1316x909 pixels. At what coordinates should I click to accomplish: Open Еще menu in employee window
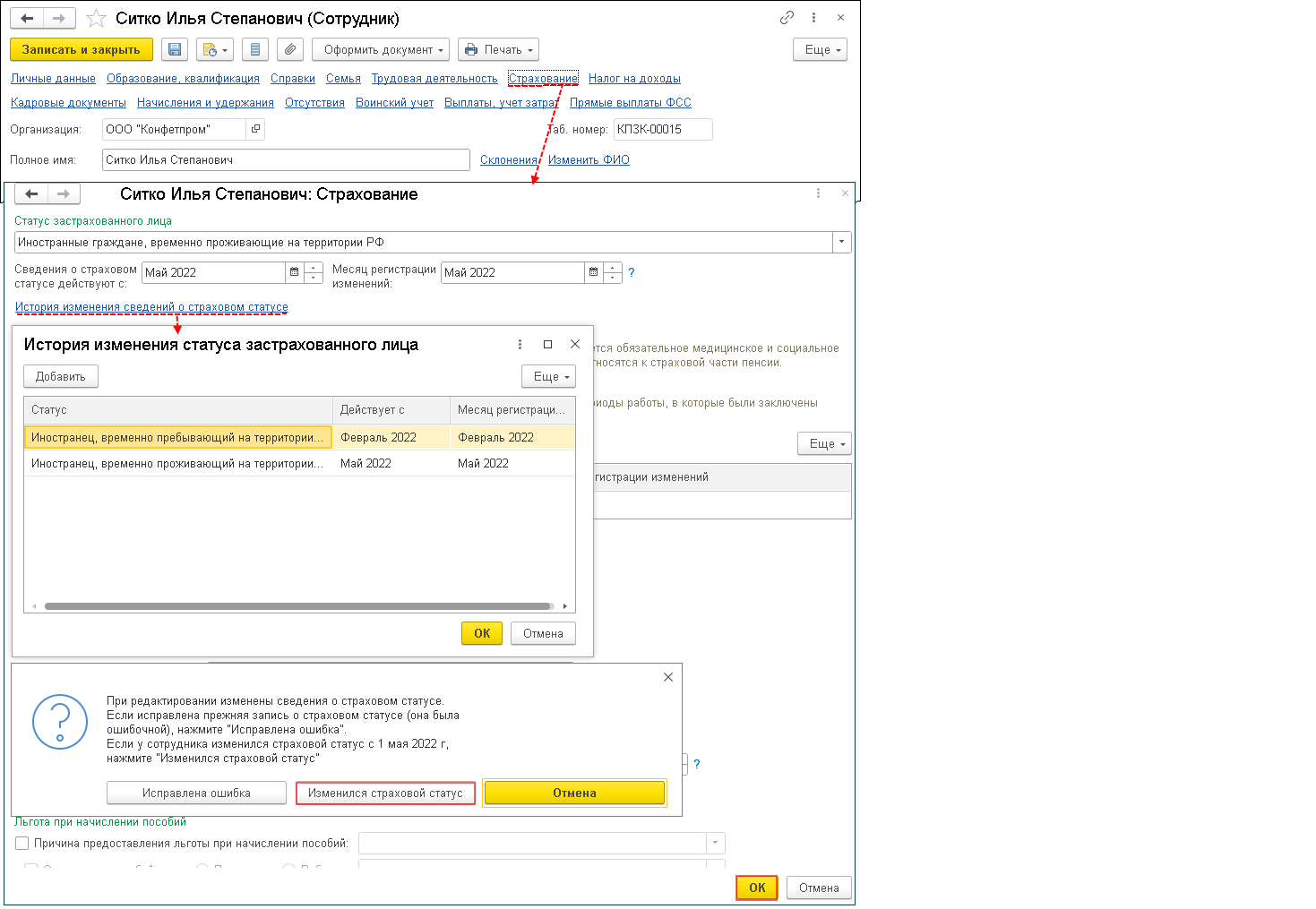tap(820, 50)
